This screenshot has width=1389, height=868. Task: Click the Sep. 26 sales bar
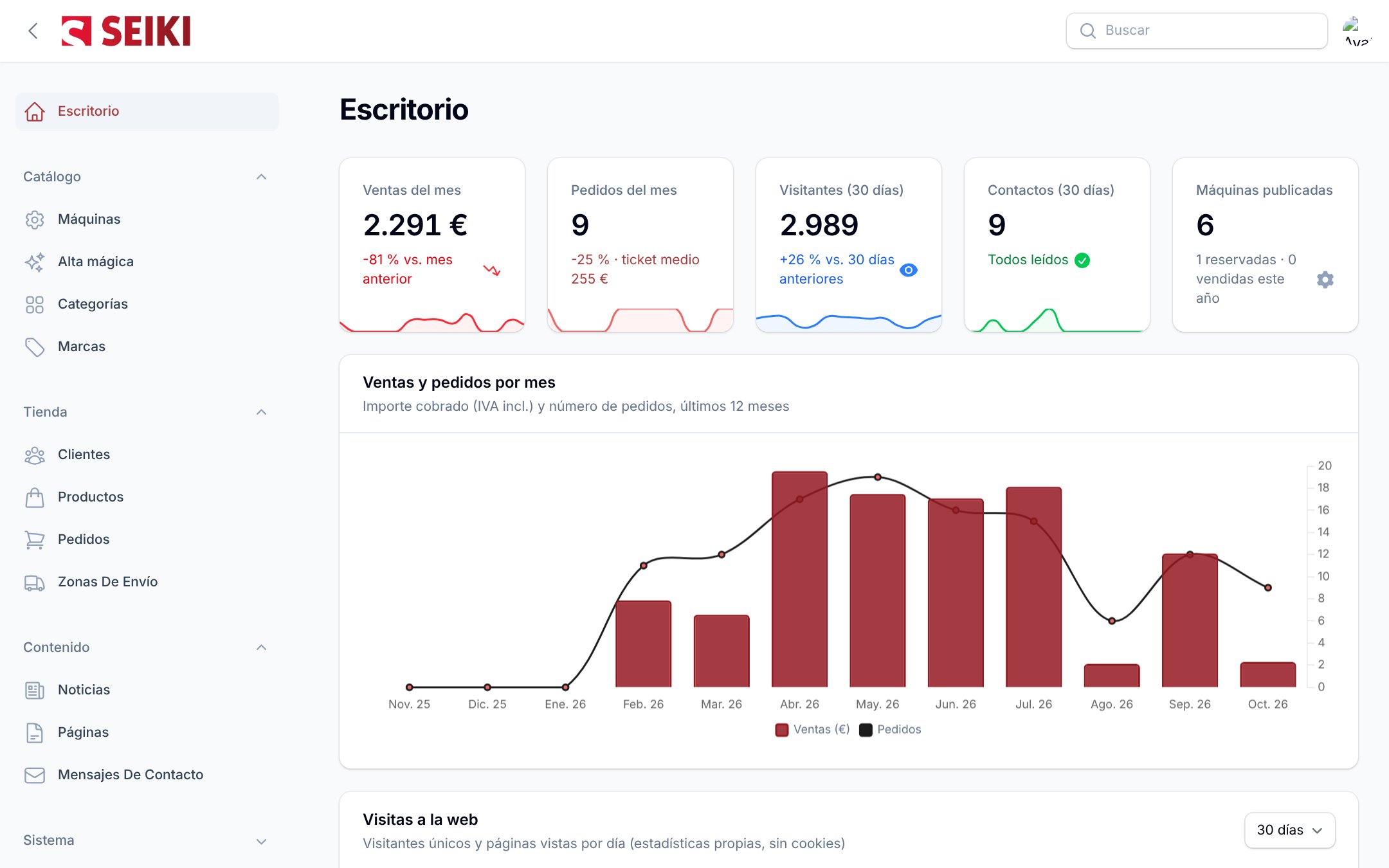click(1190, 620)
